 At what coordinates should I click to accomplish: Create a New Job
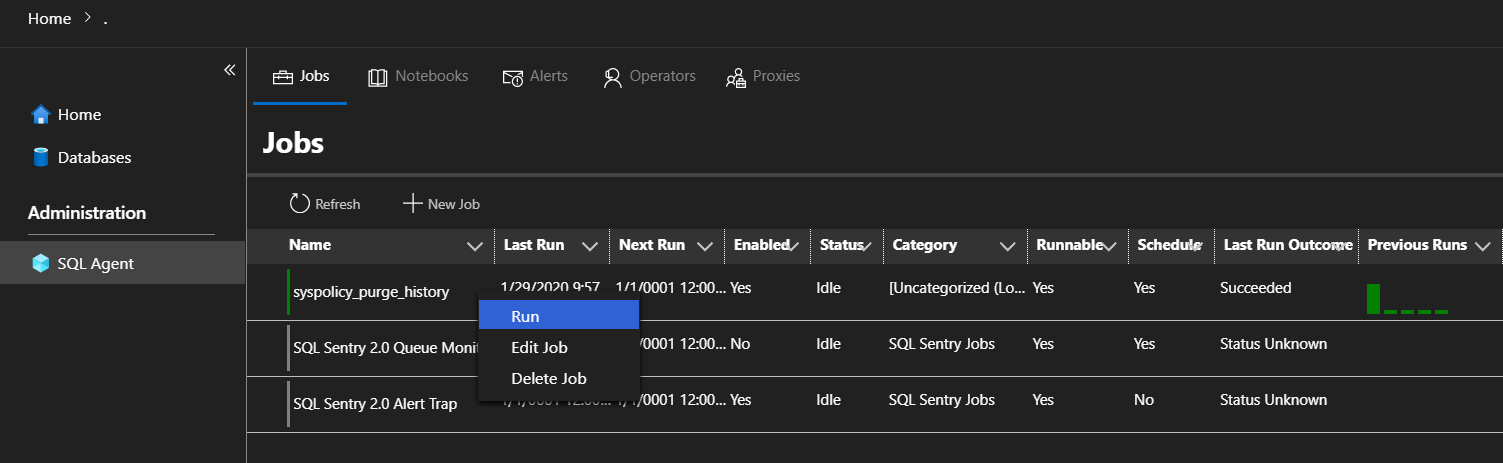tap(441, 204)
